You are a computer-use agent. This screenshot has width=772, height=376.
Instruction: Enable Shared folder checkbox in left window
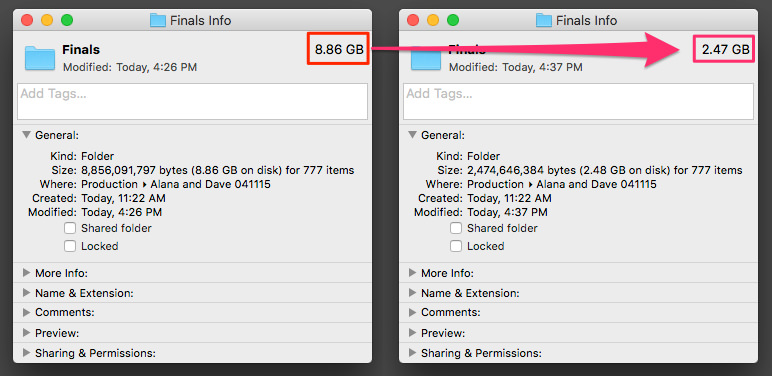70,228
